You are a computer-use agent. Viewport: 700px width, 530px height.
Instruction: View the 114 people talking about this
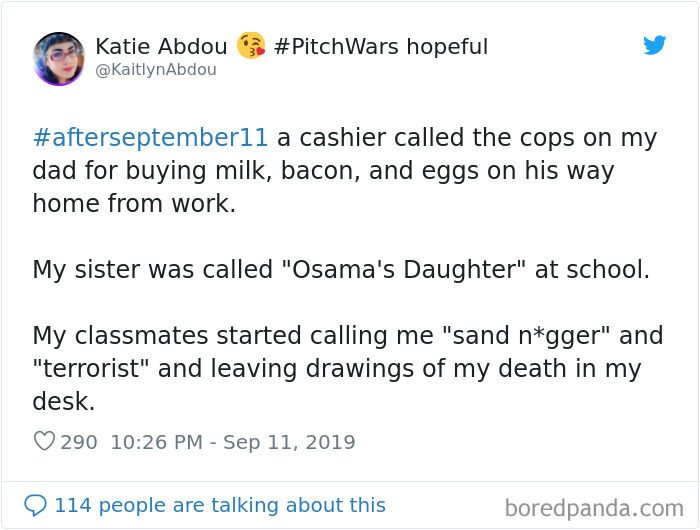(220, 505)
